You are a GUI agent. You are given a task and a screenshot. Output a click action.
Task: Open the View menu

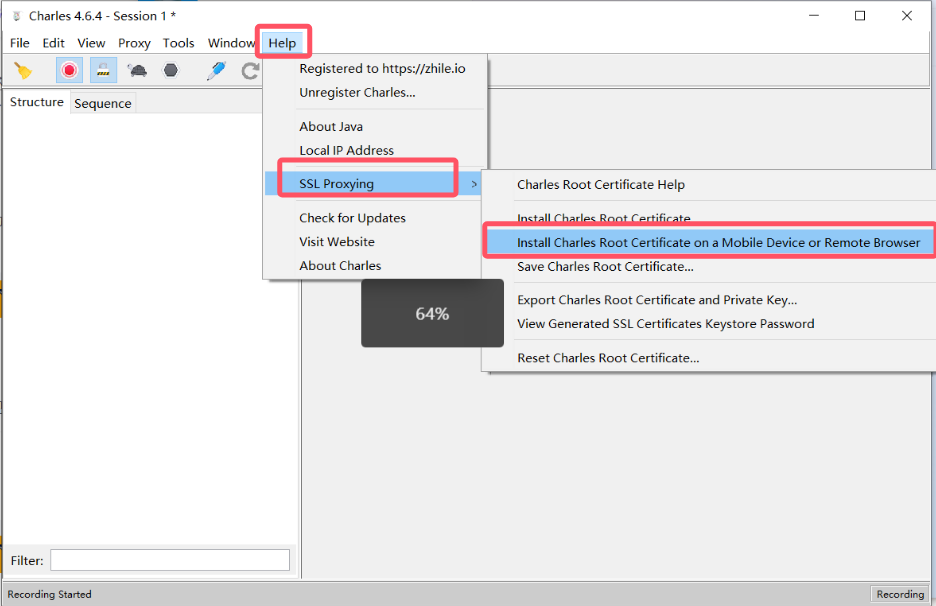click(x=91, y=43)
